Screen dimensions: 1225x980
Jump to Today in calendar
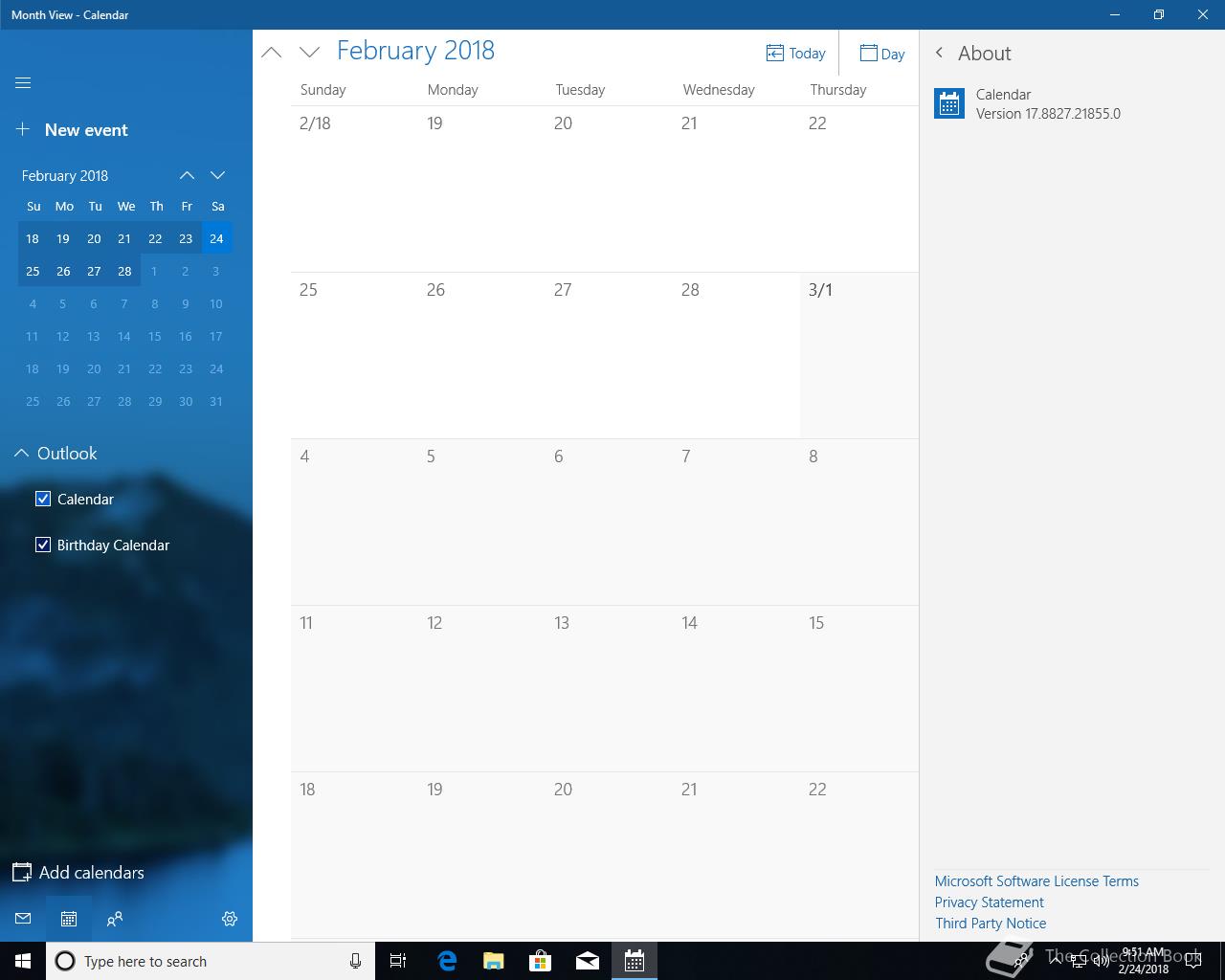point(795,54)
